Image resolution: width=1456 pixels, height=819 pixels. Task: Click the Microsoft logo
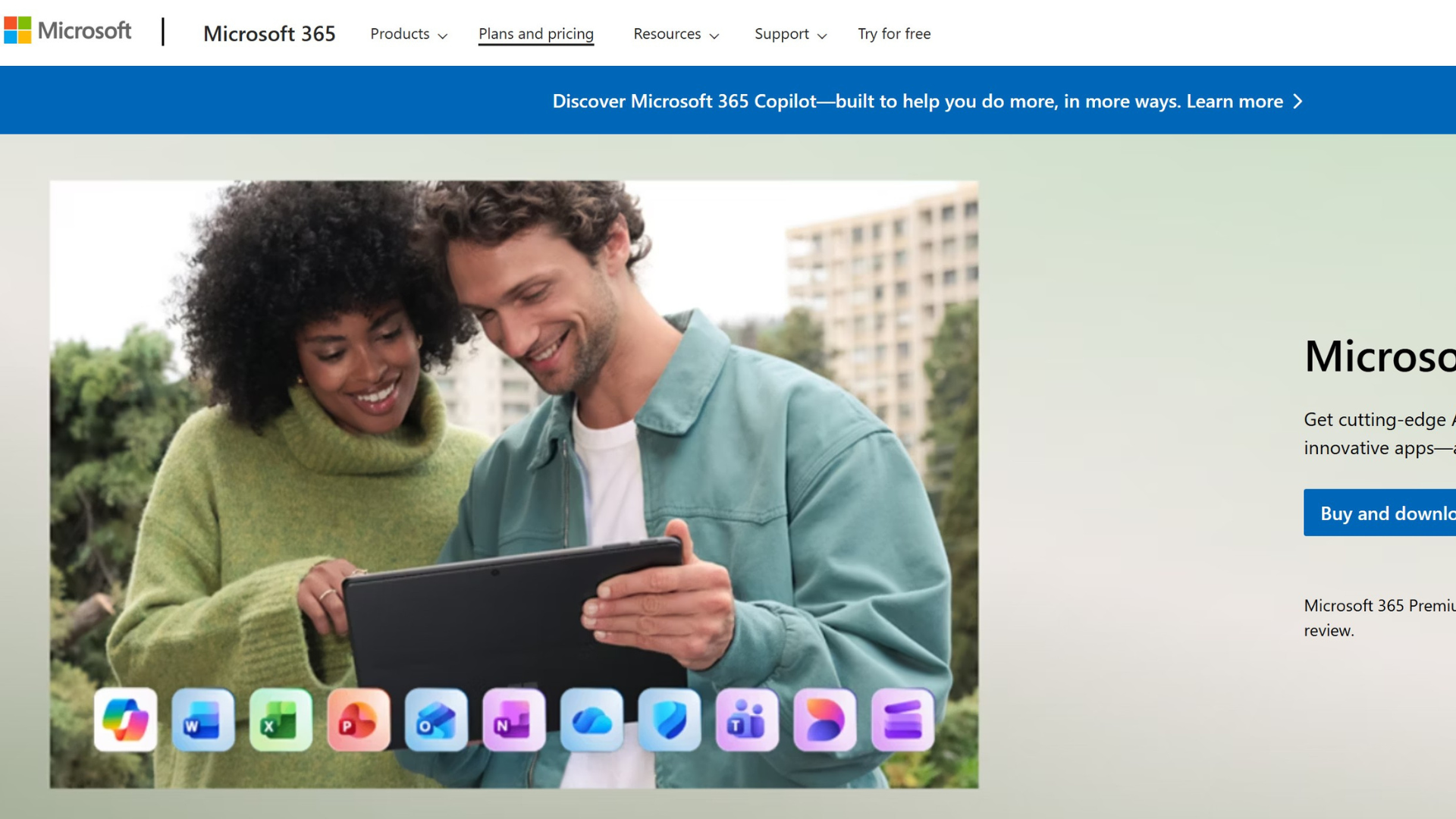68,31
